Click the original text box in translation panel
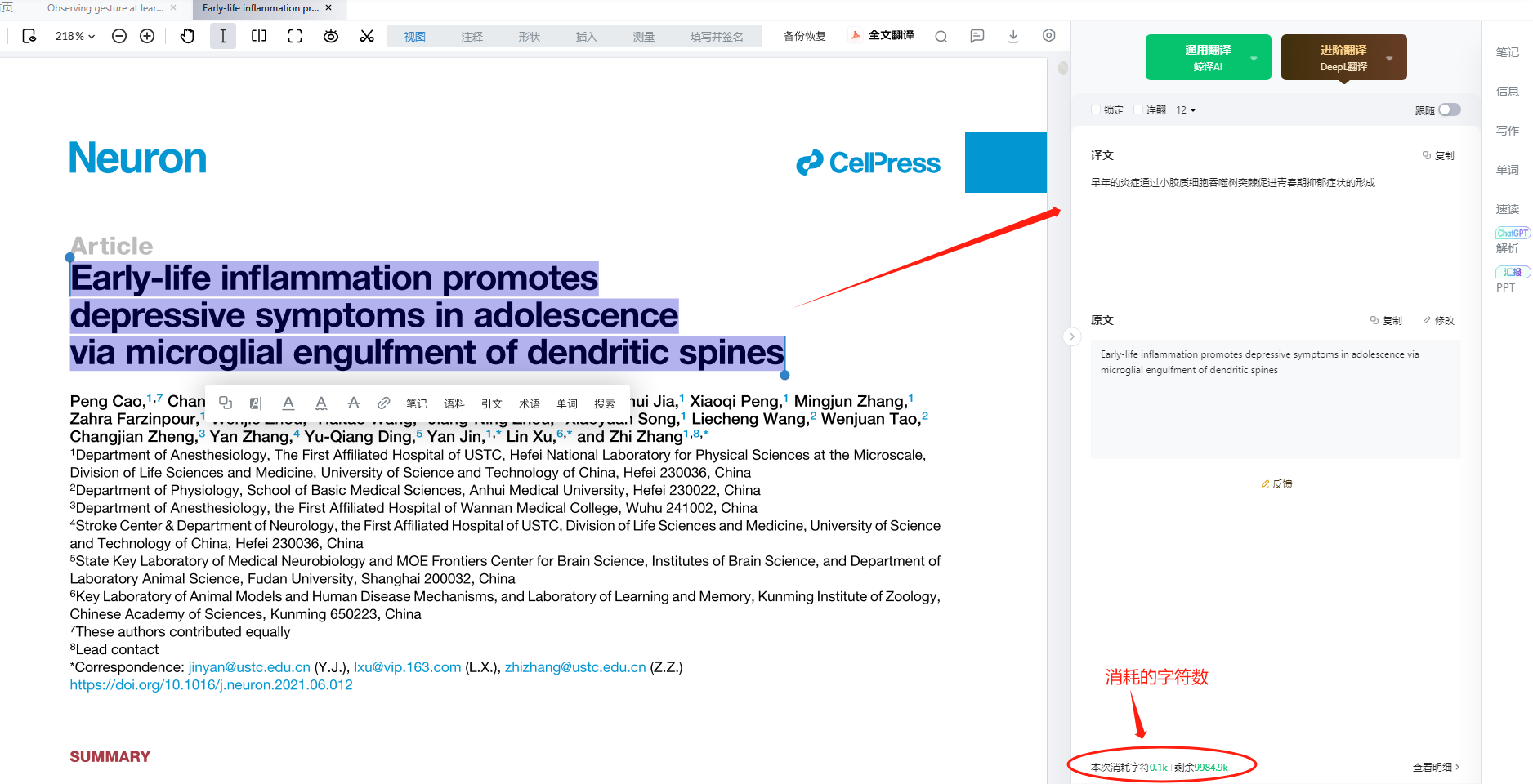Viewport: 1533px width, 784px height. (1275, 399)
